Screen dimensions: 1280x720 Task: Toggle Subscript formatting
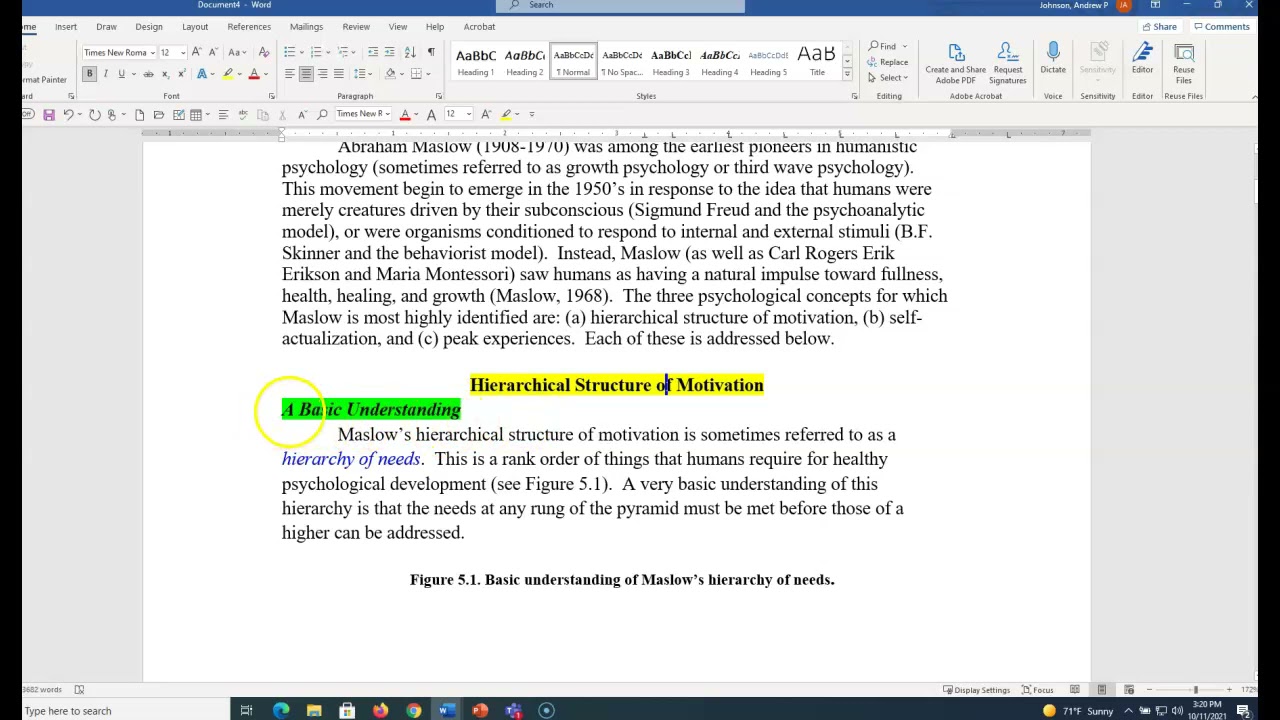tap(165, 74)
